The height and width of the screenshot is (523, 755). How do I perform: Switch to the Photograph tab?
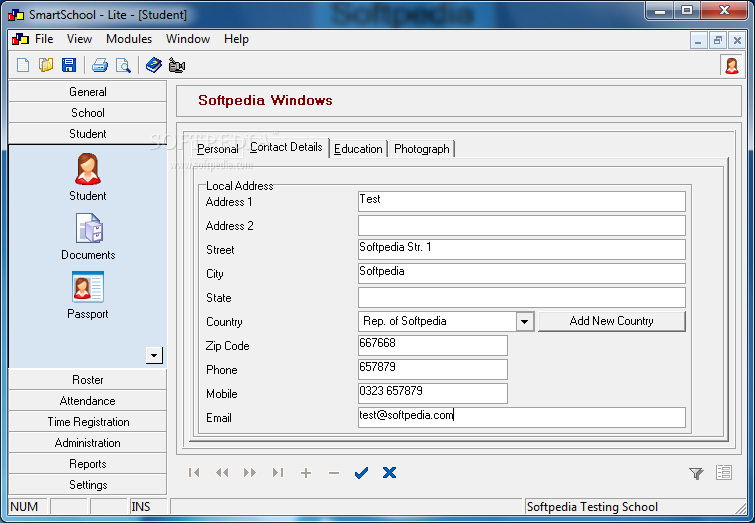(x=421, y=149)
